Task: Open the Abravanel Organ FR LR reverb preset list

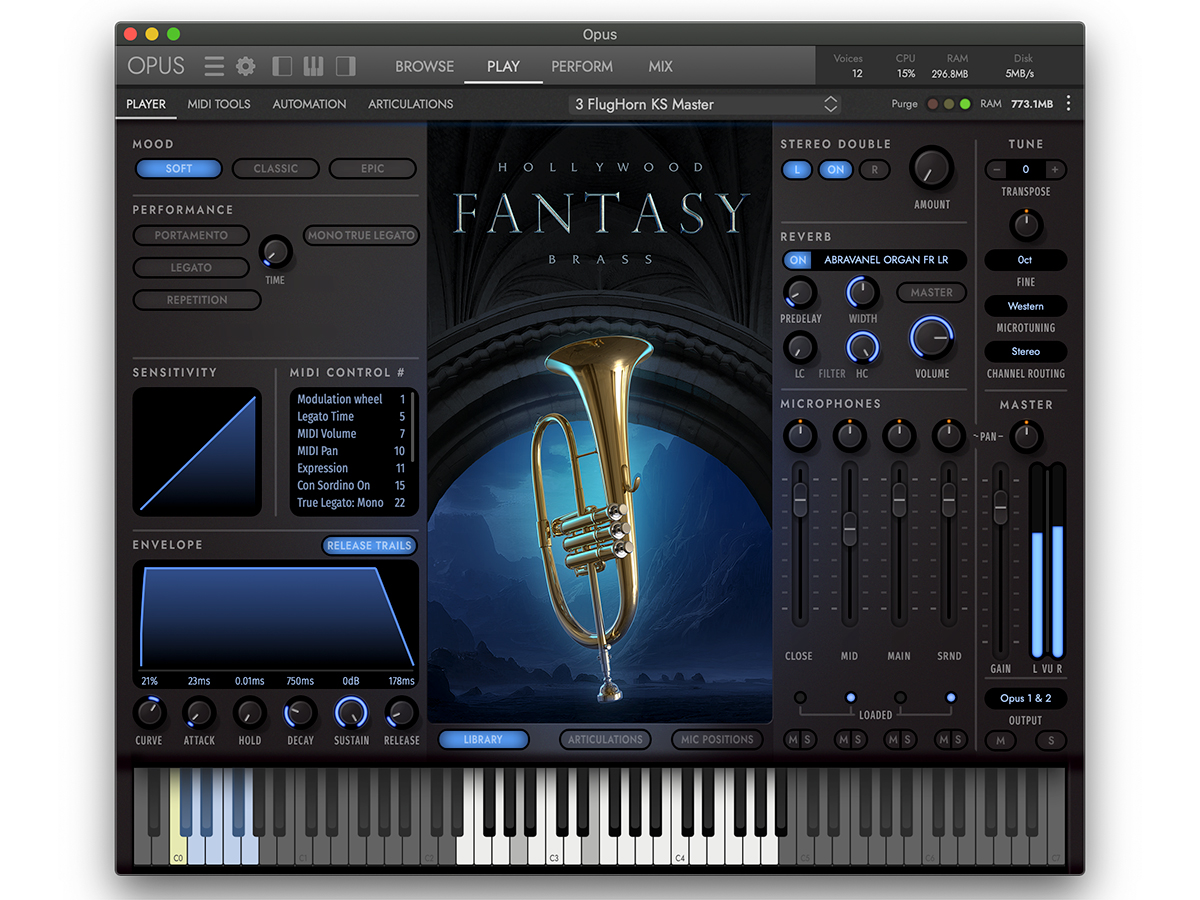Action: 887,260
